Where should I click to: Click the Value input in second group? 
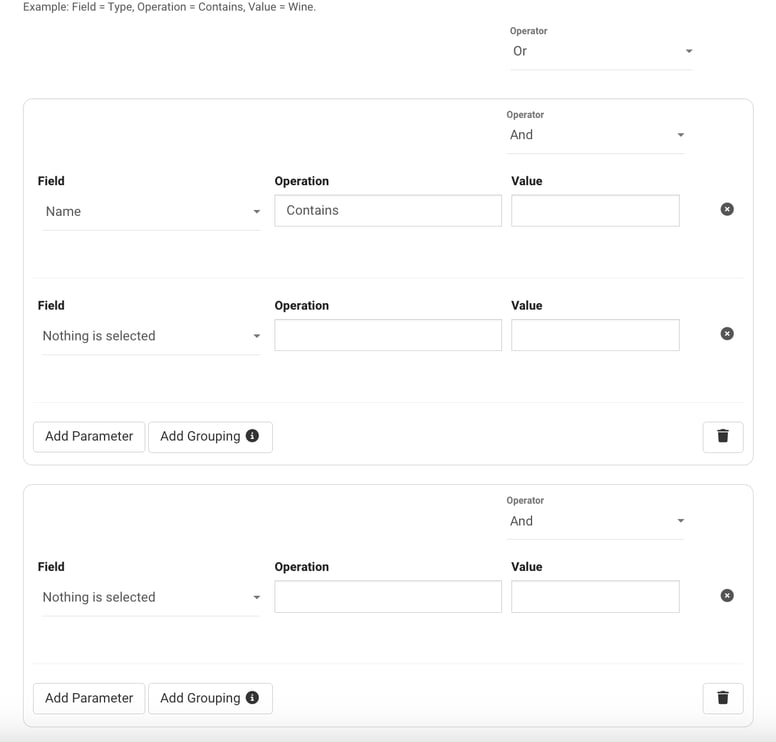(x=595, y=596)
